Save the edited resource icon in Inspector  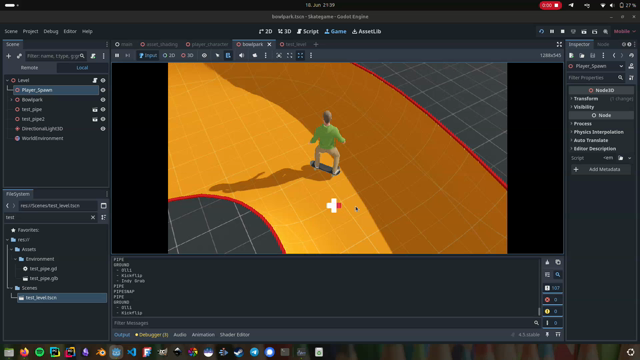point(593,56)
